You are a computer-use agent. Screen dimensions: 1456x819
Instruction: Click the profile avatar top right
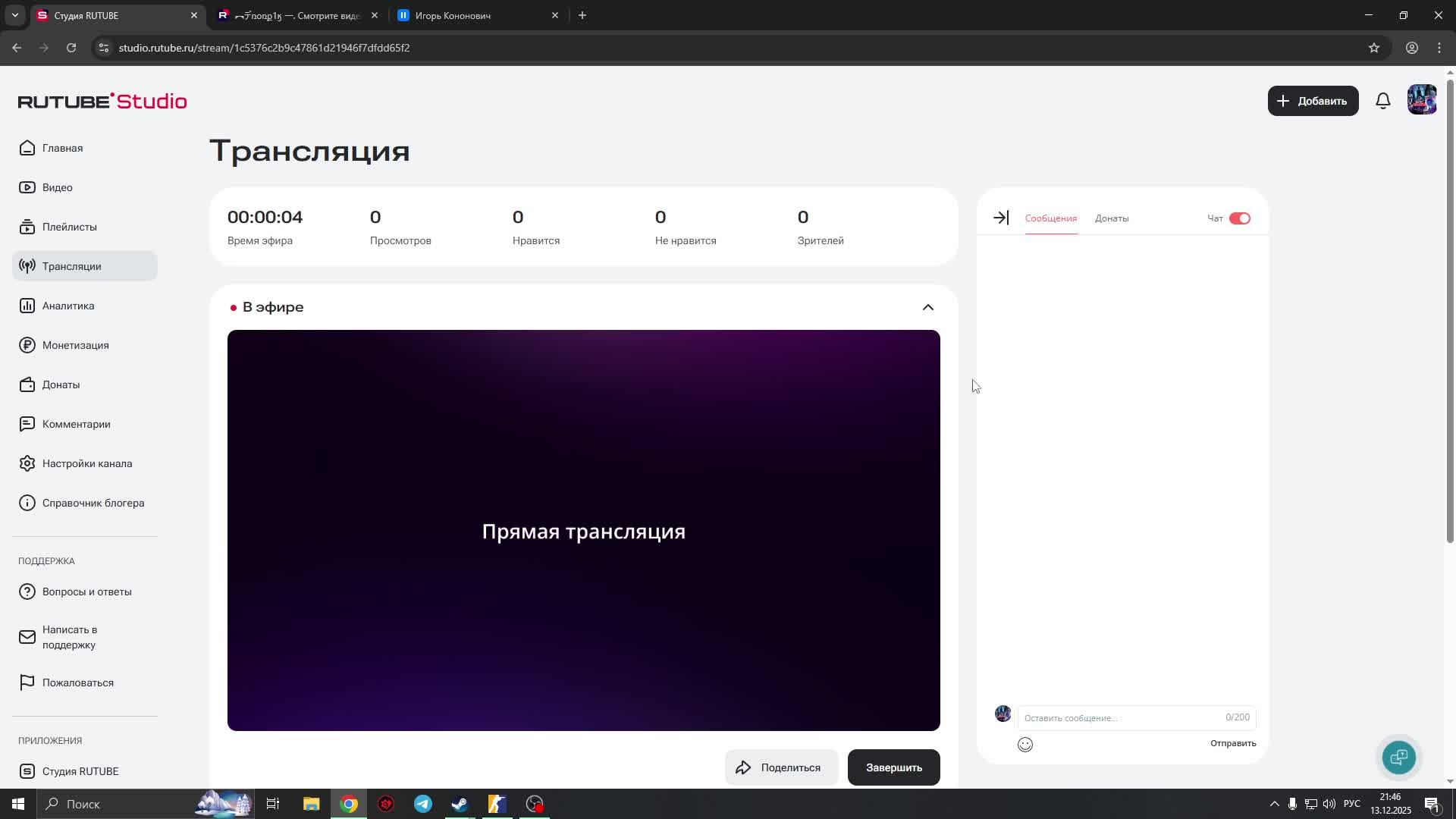click(1422, 99)
